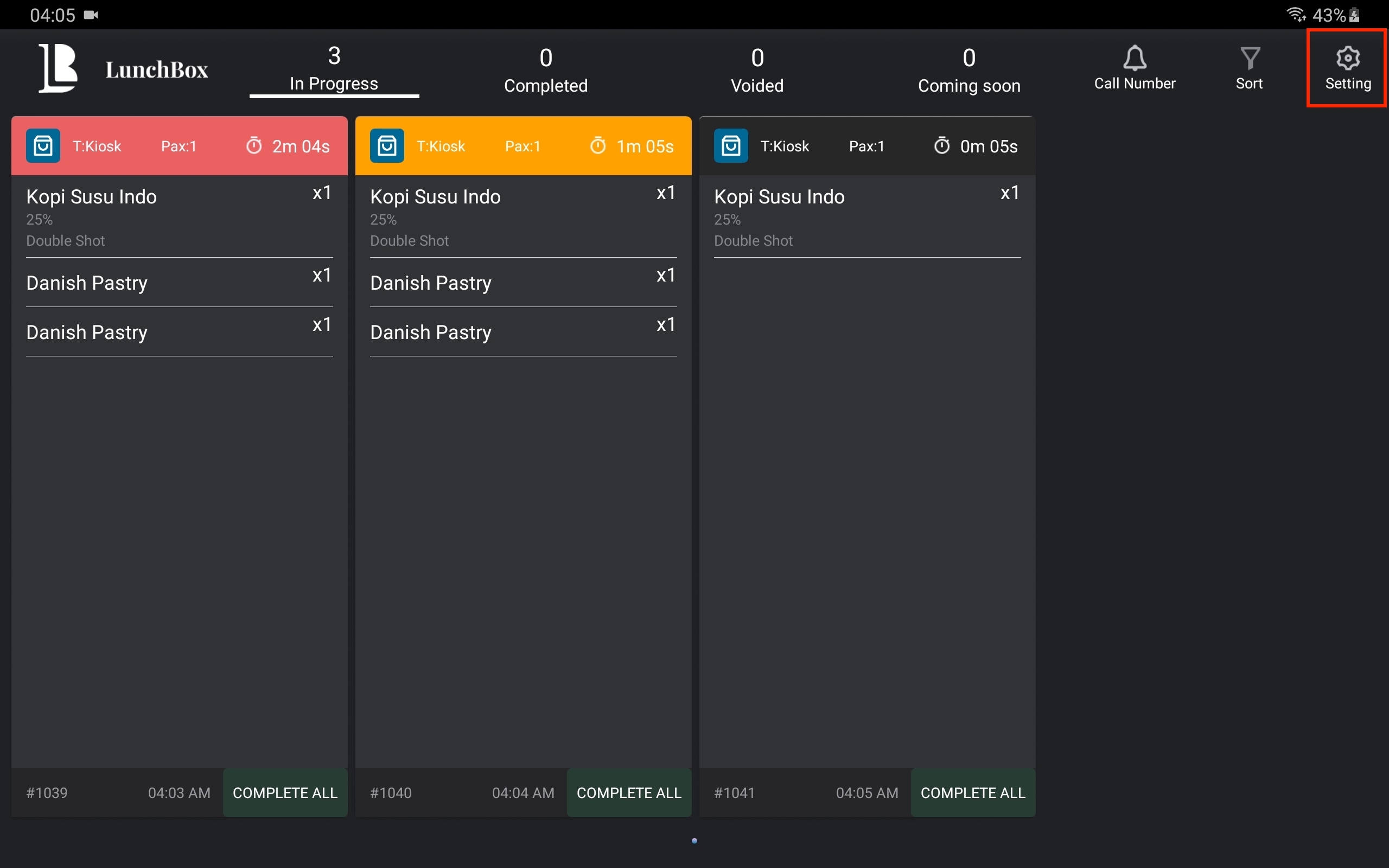The height and width of the screenshot is (868, 1389).
Task: Tap shopping bag icon on orange order card
Action: 387,146
